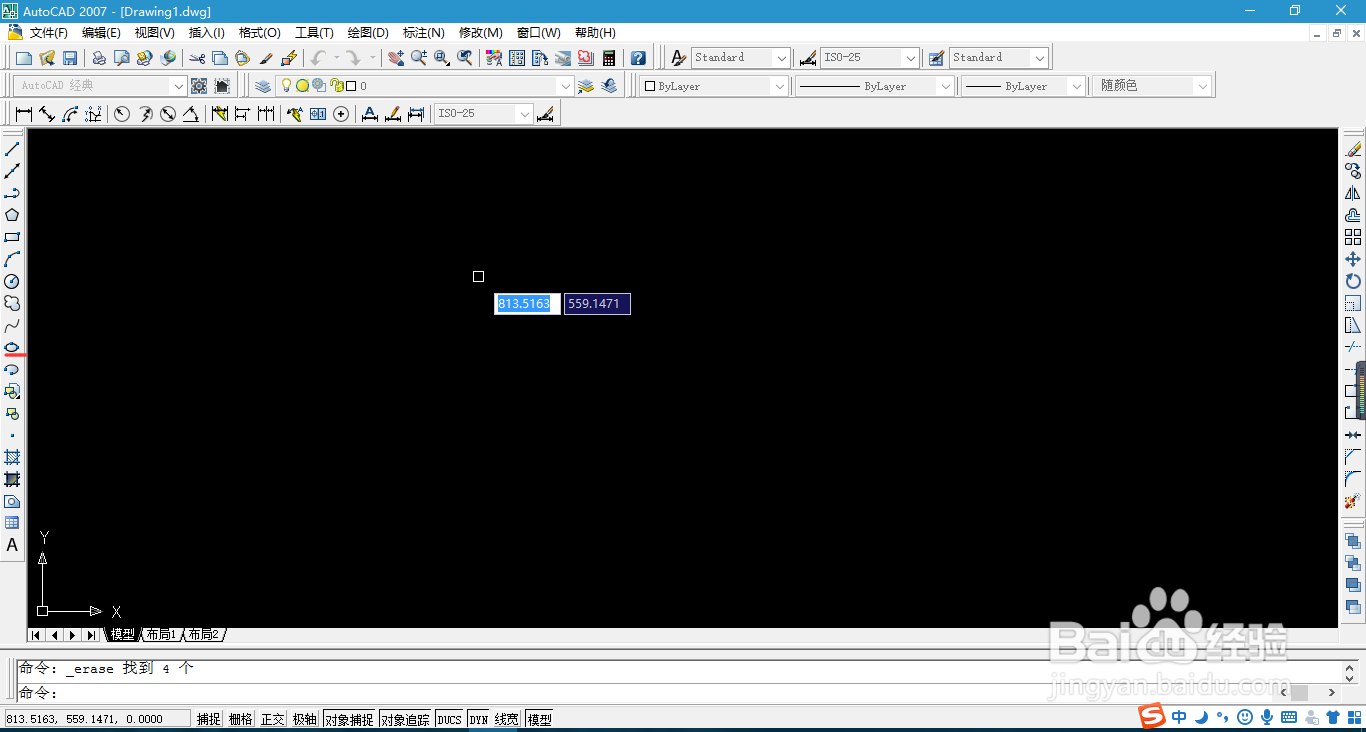1366x732 pixels.
Task: Toggle 线宽 lineweight display
Action: pos(507,719)
